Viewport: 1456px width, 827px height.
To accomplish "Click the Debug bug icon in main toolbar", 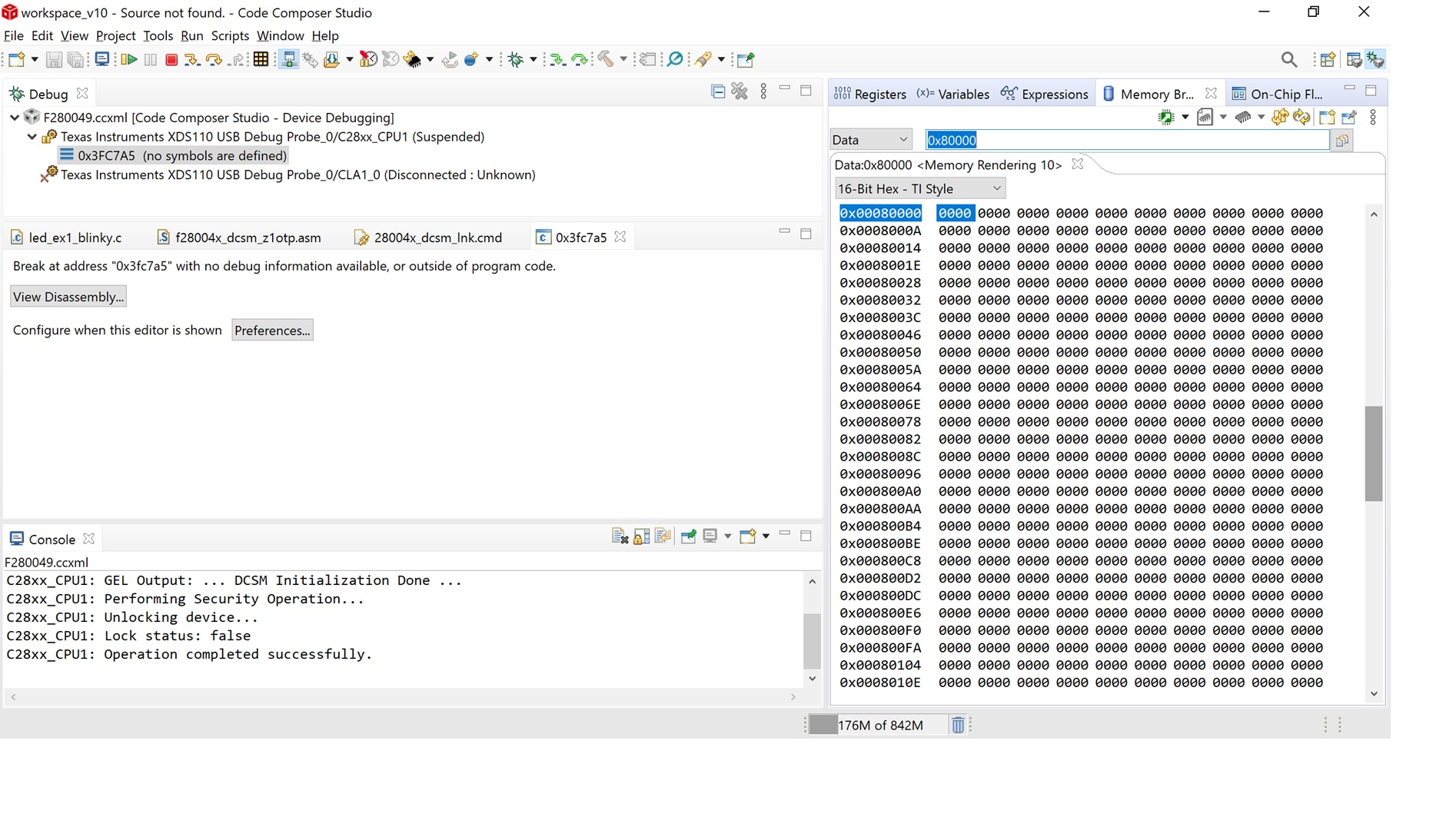I will click(516, 59).
